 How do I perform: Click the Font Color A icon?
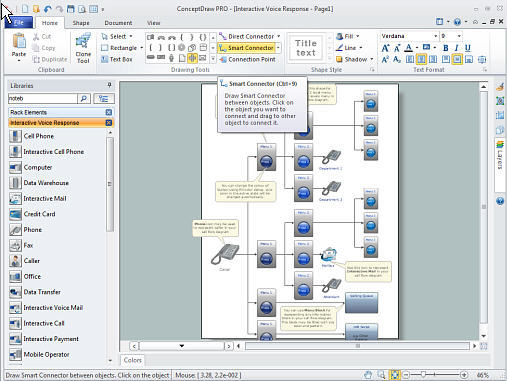[x=409, y=48]
